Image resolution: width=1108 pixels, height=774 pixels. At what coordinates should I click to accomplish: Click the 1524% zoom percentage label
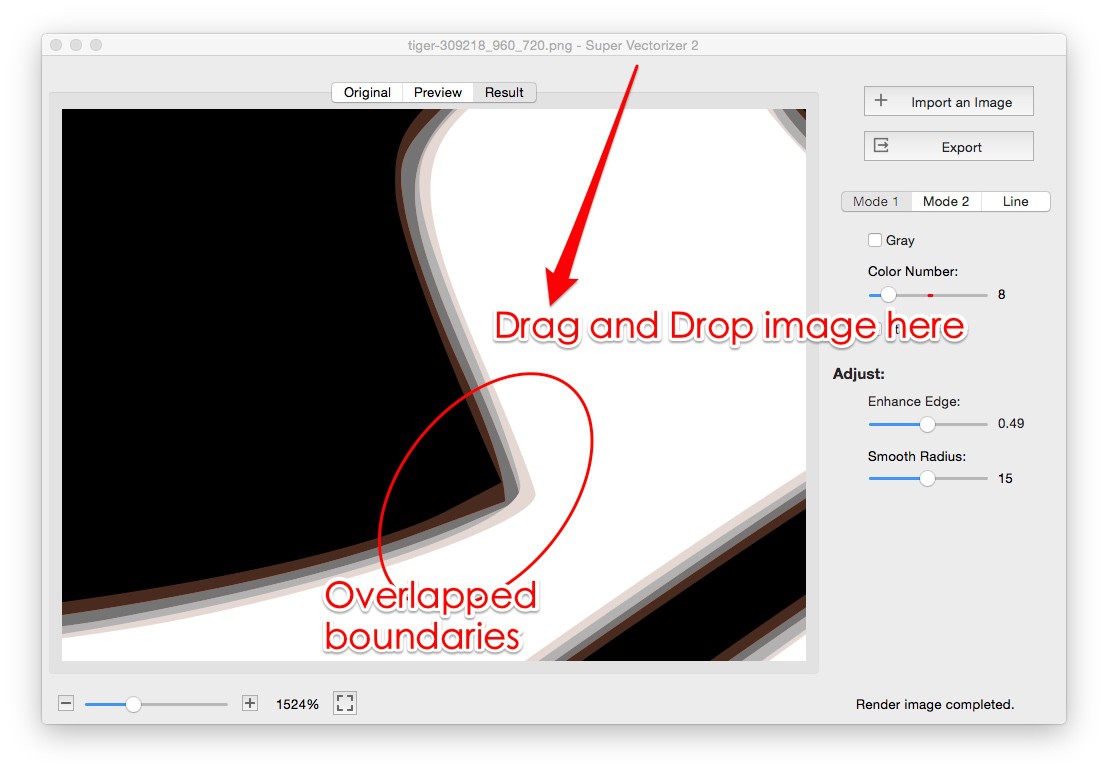pos(297,703)
